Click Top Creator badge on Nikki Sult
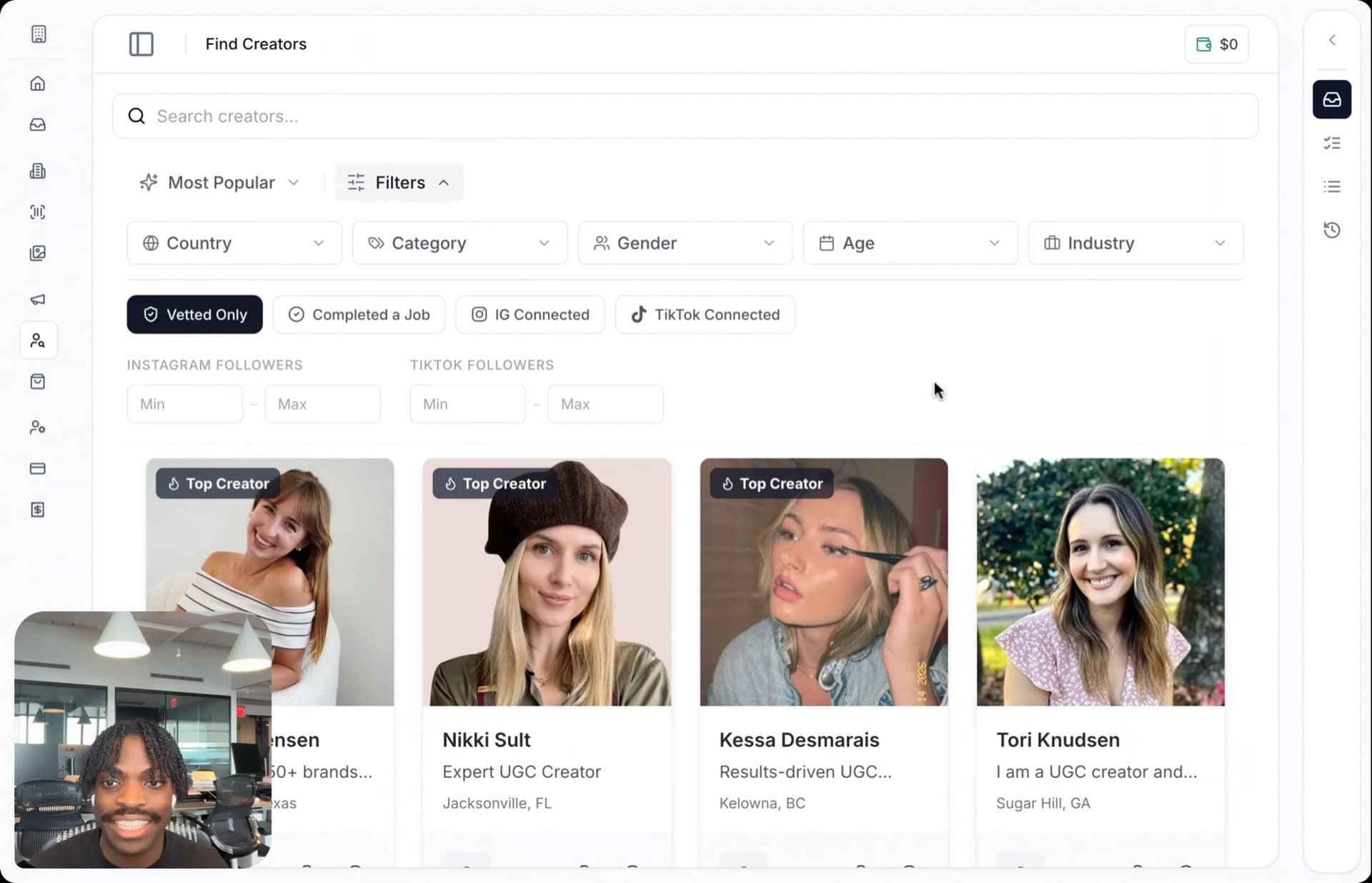1372x883 pixels. (x=495, y=483)
